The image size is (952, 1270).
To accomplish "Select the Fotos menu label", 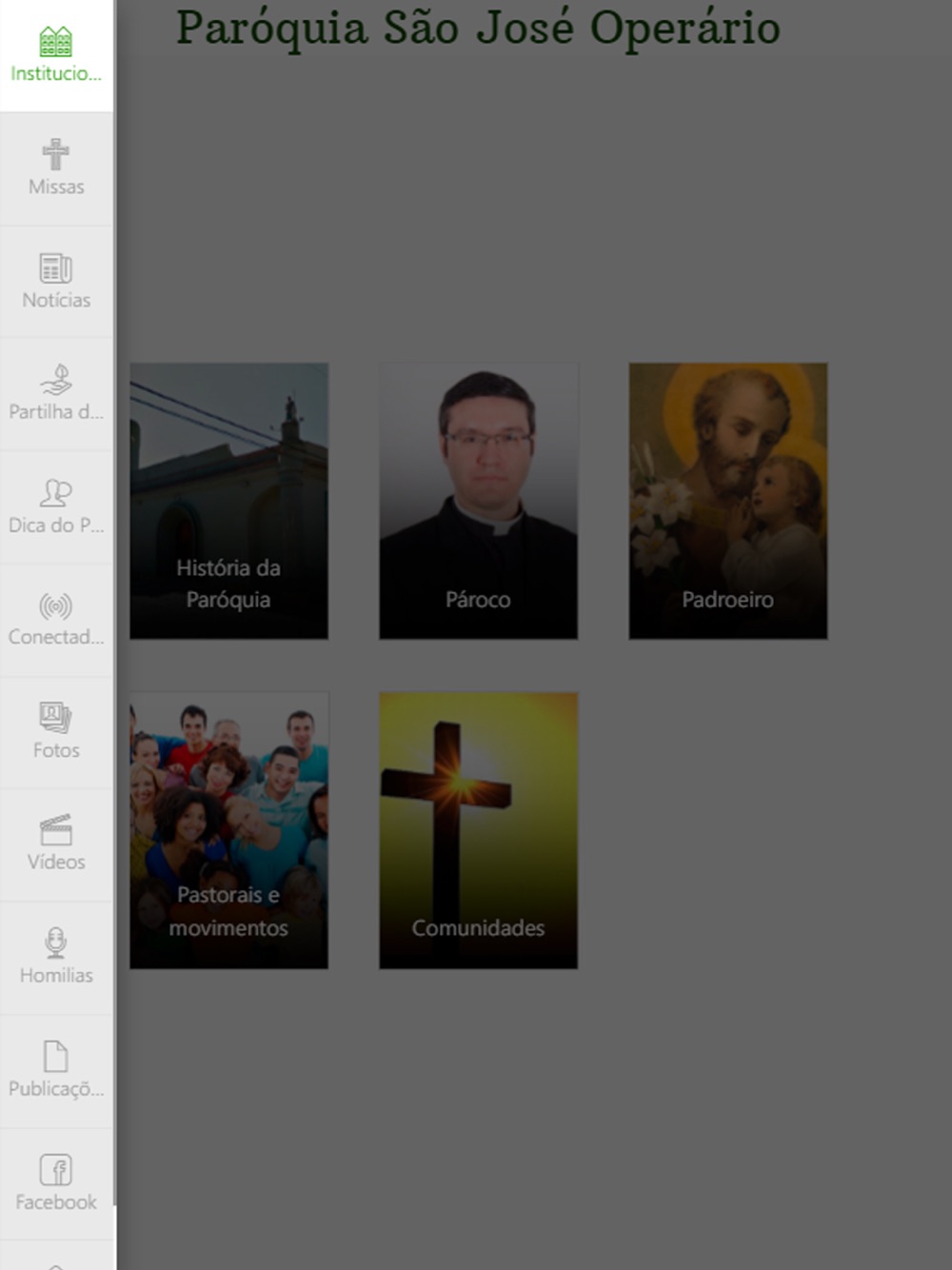I will 56,750.
